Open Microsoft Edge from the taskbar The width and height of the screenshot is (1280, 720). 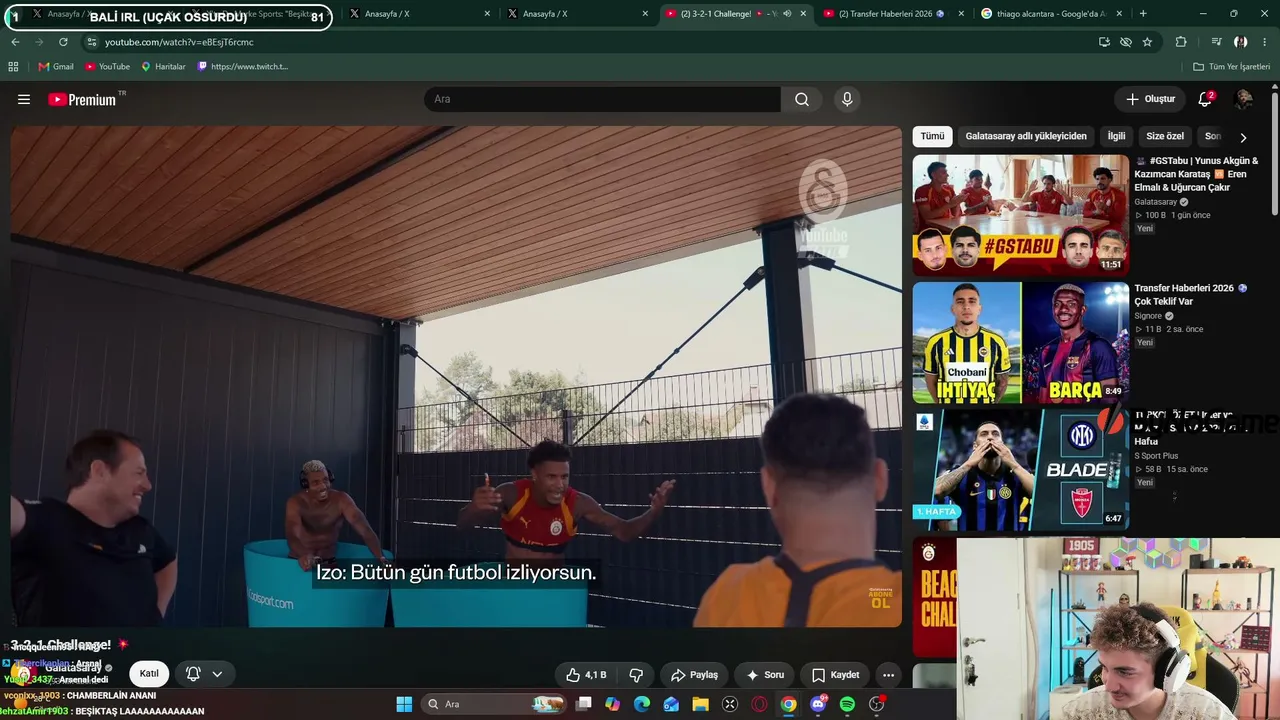642,704
